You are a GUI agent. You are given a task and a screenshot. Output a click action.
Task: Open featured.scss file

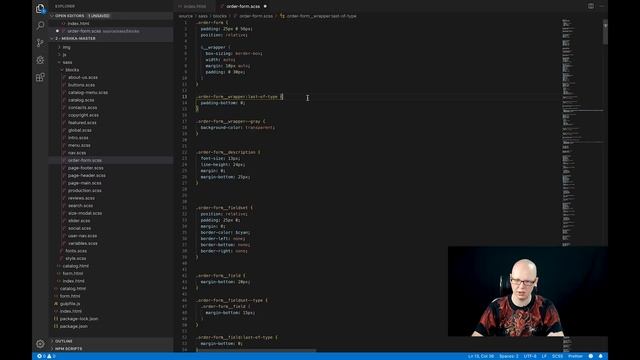[x=82, y=123]
